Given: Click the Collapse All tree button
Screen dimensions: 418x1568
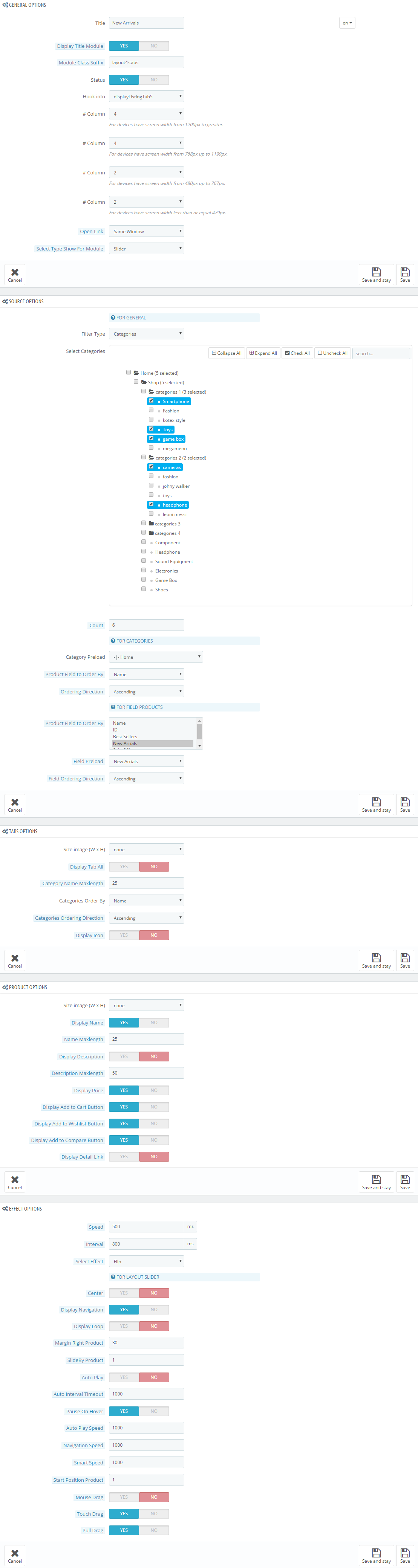Looking at the screenshot, I should 226,353.
